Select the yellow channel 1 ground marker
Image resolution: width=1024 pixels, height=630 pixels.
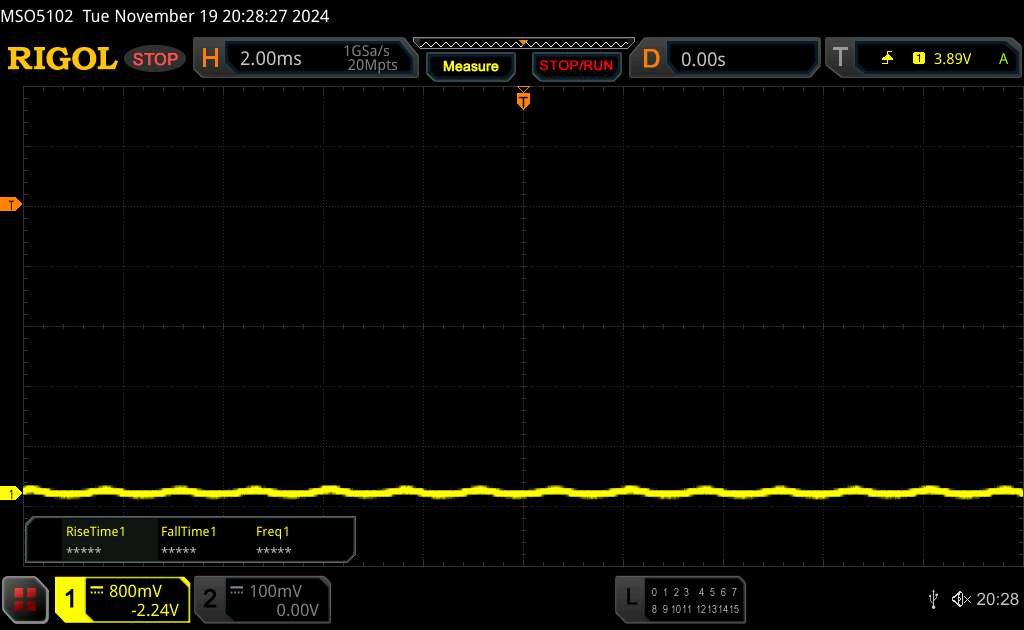10,493
